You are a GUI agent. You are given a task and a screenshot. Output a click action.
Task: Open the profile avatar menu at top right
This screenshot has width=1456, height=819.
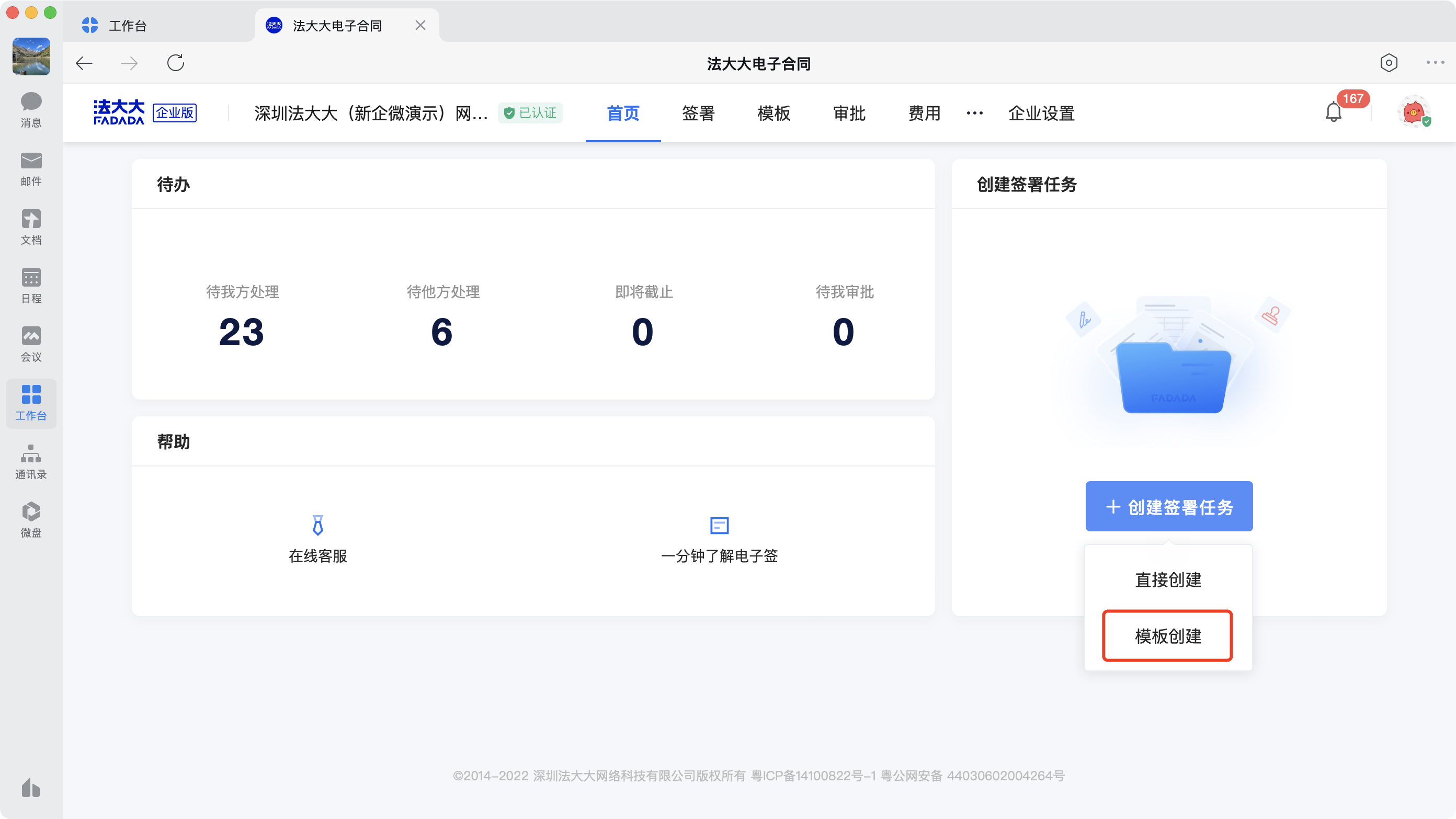click(x=1414, y=111)
